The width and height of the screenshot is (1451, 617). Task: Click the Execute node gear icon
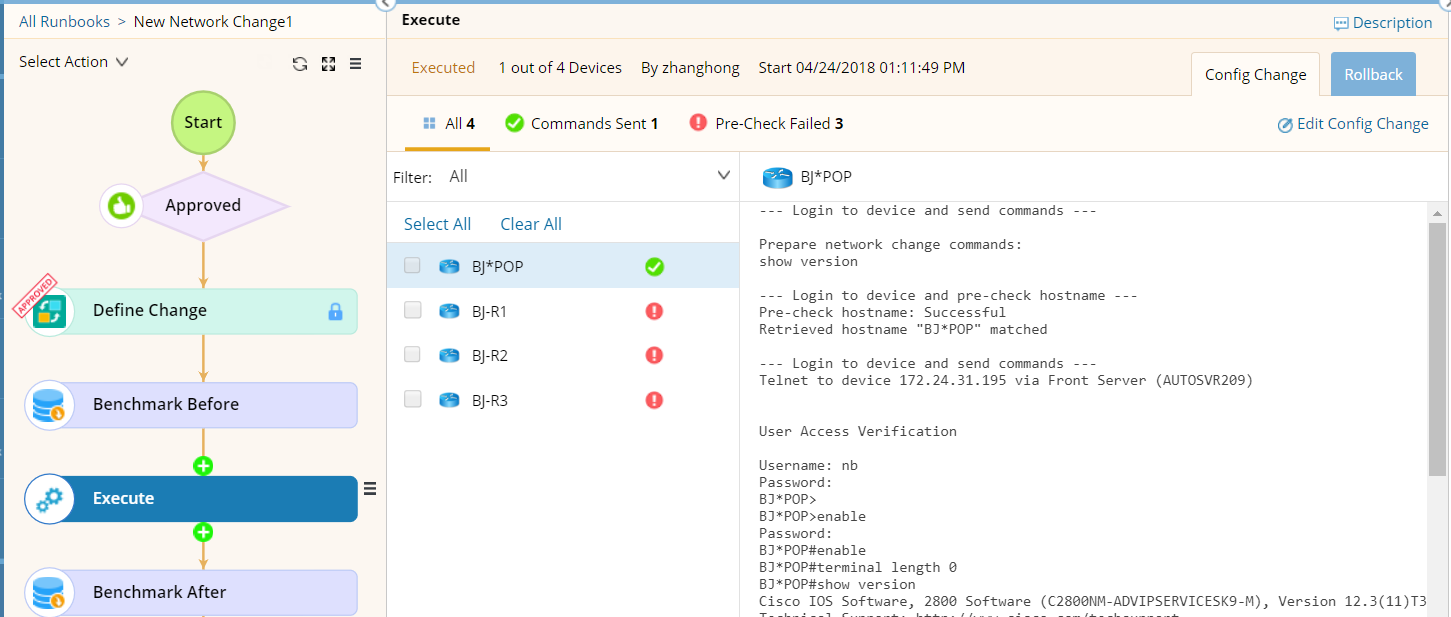pyautogui.click(x=49, y=499)
